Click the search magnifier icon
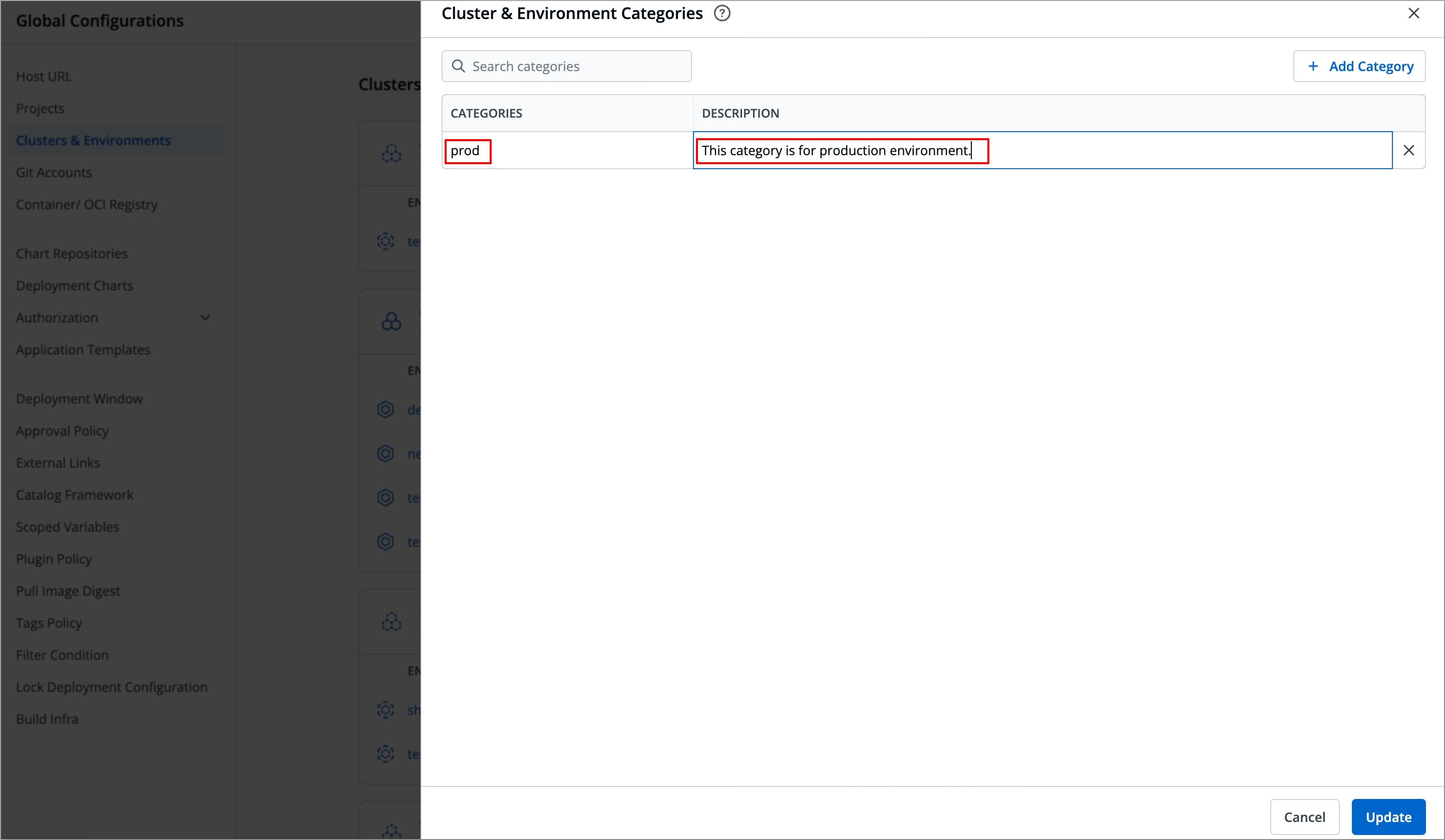The width and height of the screenshot is (1445, 840). tap(458, 66)
